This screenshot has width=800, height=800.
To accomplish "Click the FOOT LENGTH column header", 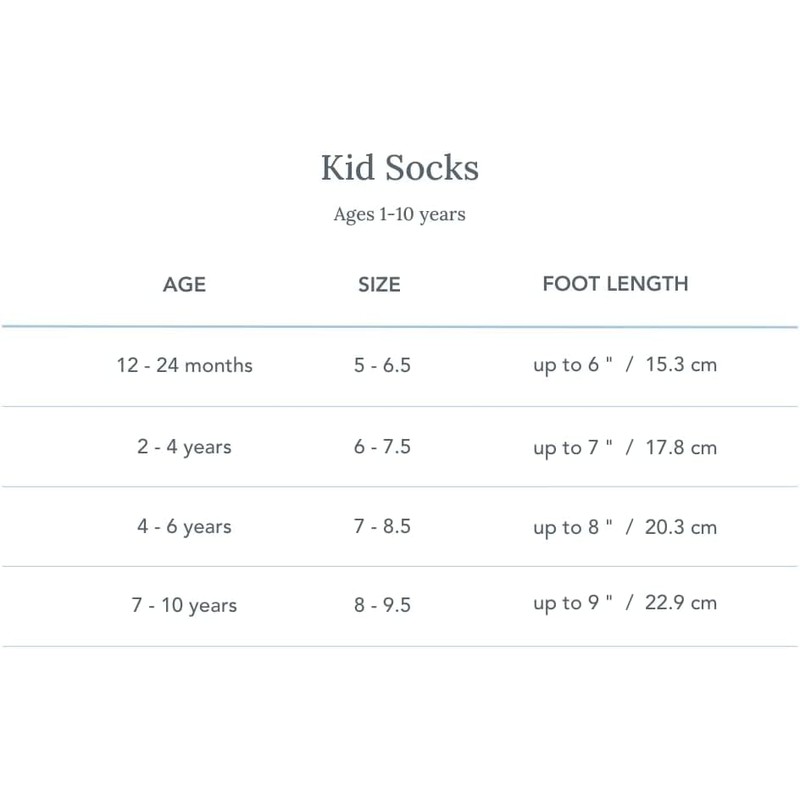I will (x=615, y=284).
